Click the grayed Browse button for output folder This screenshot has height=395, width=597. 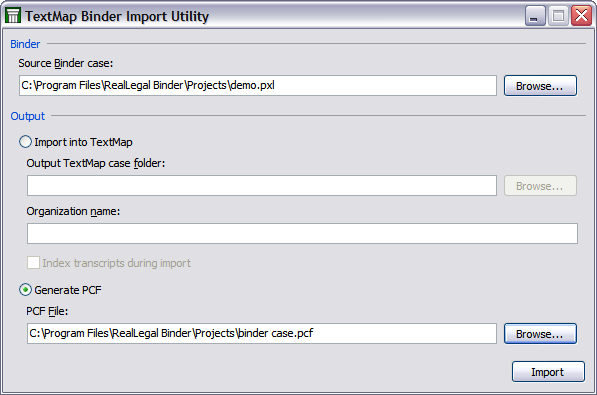[x=540, y=186]
